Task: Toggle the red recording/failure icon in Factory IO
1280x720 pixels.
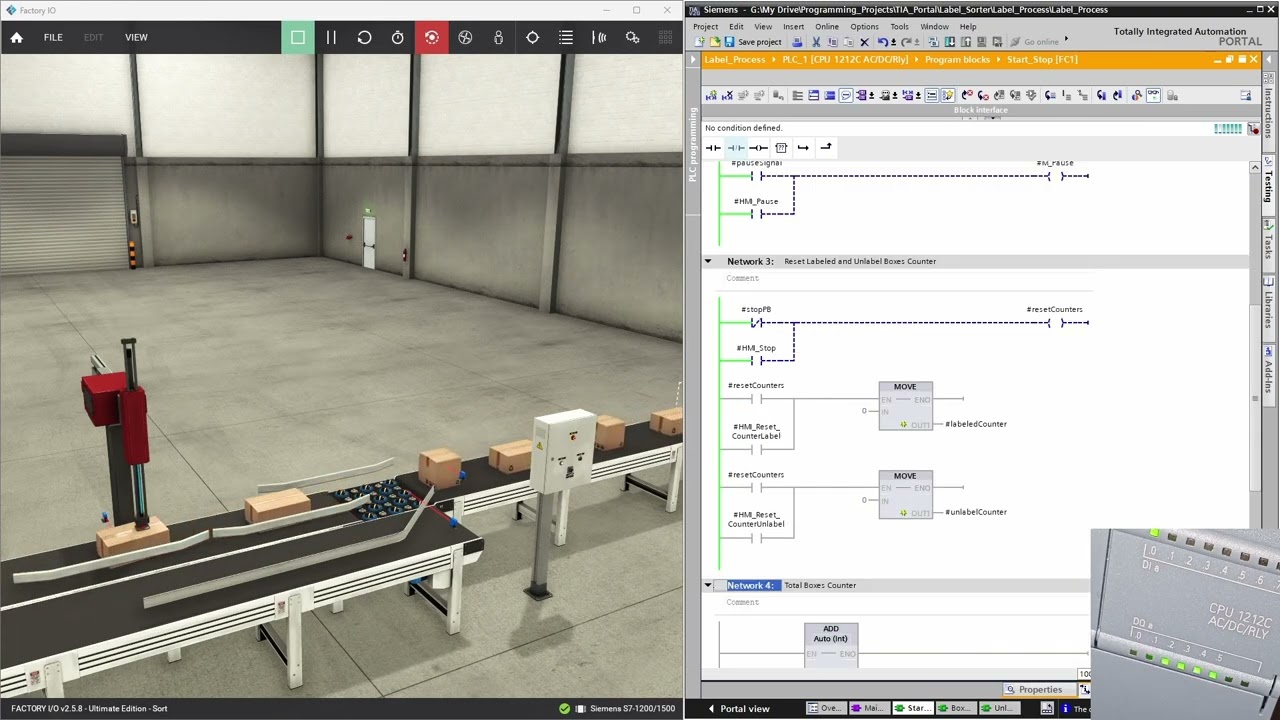Action: coord(431,37)
